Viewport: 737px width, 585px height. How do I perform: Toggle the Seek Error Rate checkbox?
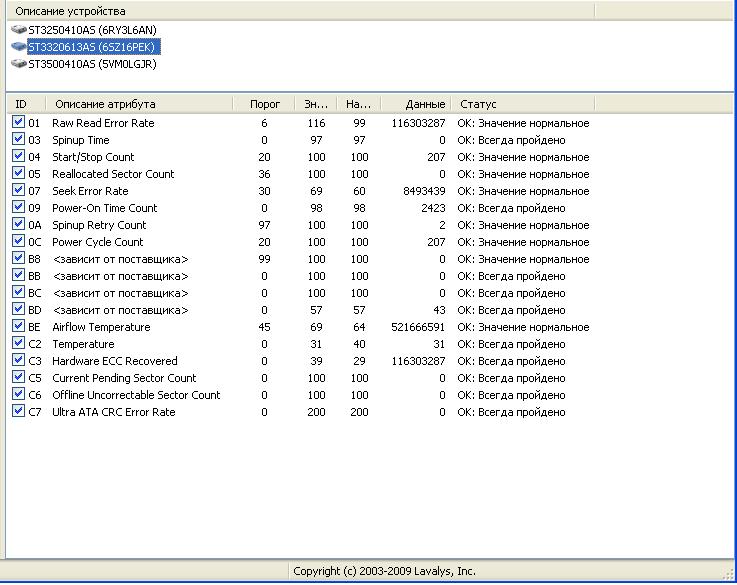[x=18, y=191]
